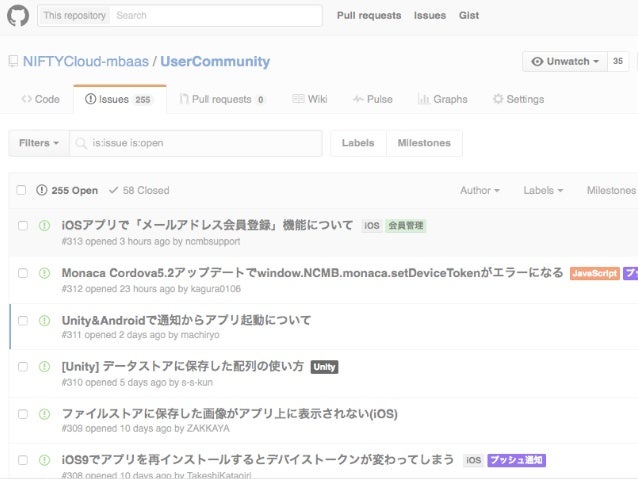Click the dark Unity label on #310
This screenshot has height=479, width=638.
tap(324, 367)
